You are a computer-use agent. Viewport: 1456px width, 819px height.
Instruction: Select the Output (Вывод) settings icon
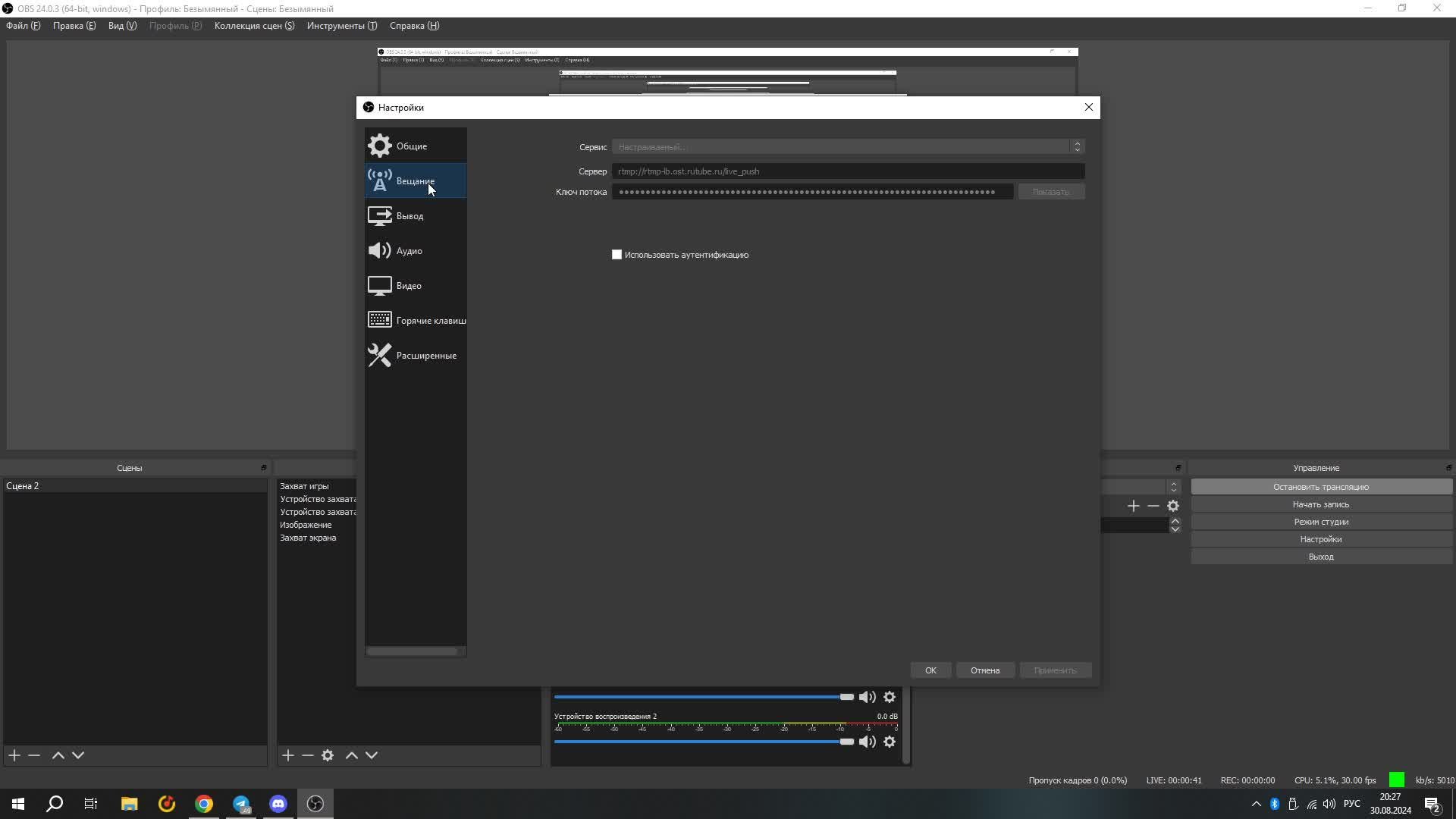click(380, 216)
